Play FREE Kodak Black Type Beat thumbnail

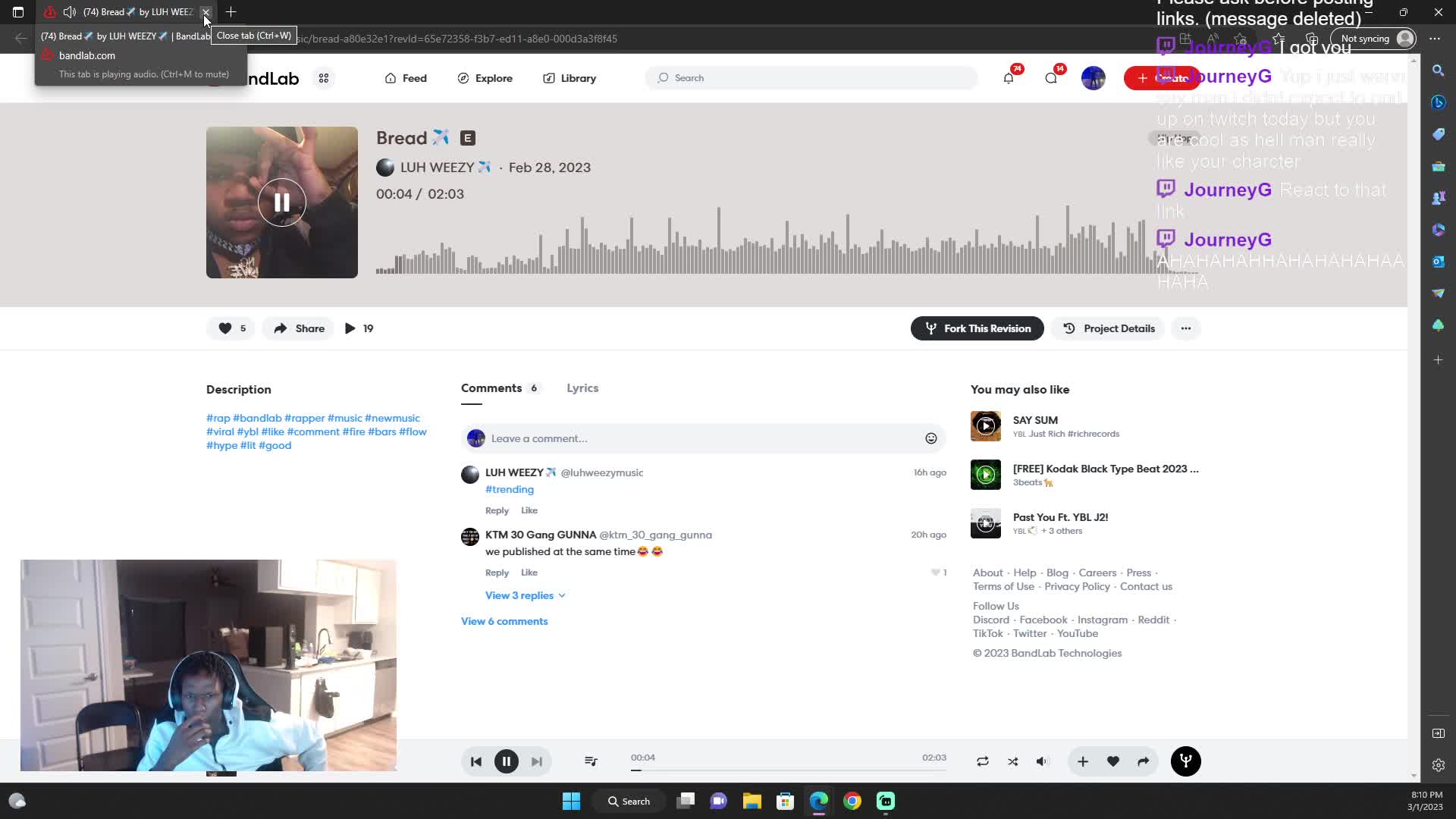click(x=986, y=475)
